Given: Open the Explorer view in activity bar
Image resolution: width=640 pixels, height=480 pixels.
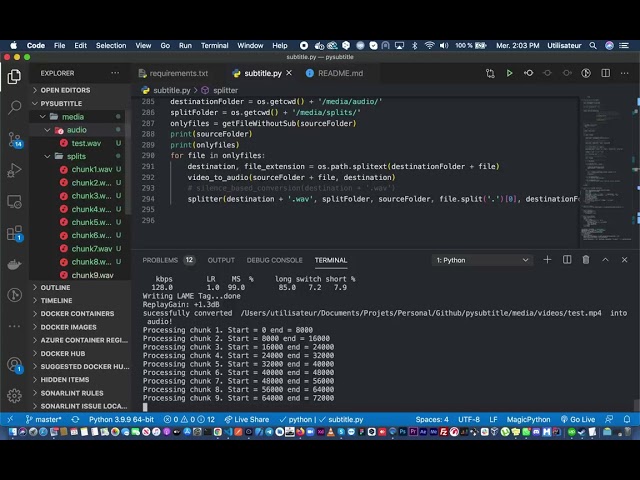Looking at the screenshot, I should (x=14, y=77).
